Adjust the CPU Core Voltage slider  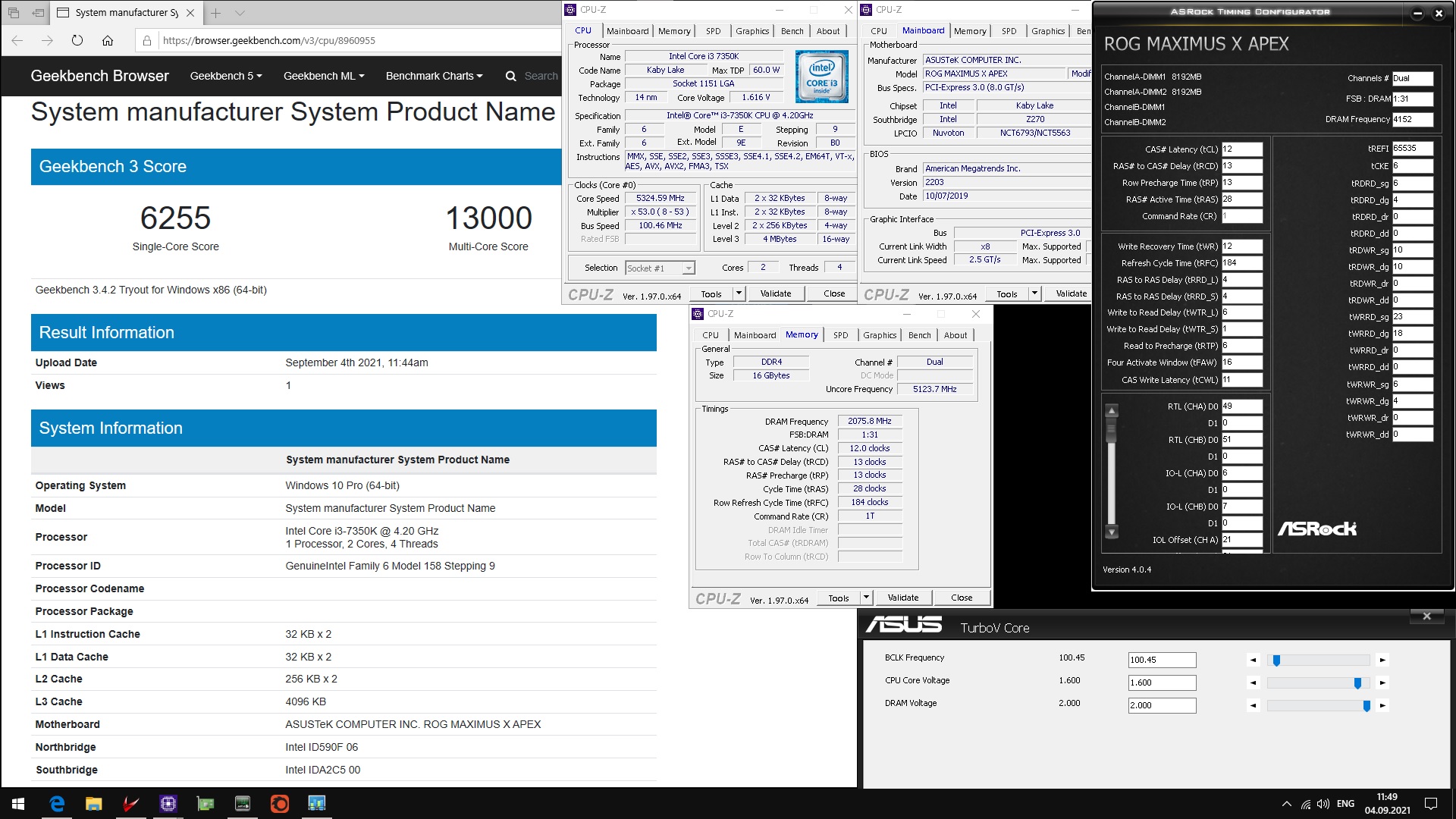tap(1357, 683)
